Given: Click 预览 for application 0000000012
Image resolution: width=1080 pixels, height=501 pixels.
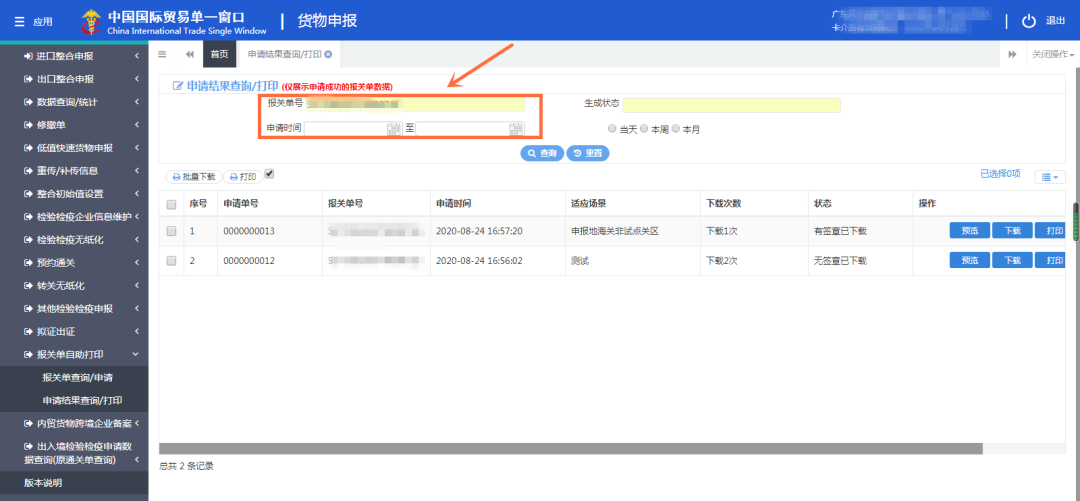Looking at the screenshot, I should tap(970, 260).
